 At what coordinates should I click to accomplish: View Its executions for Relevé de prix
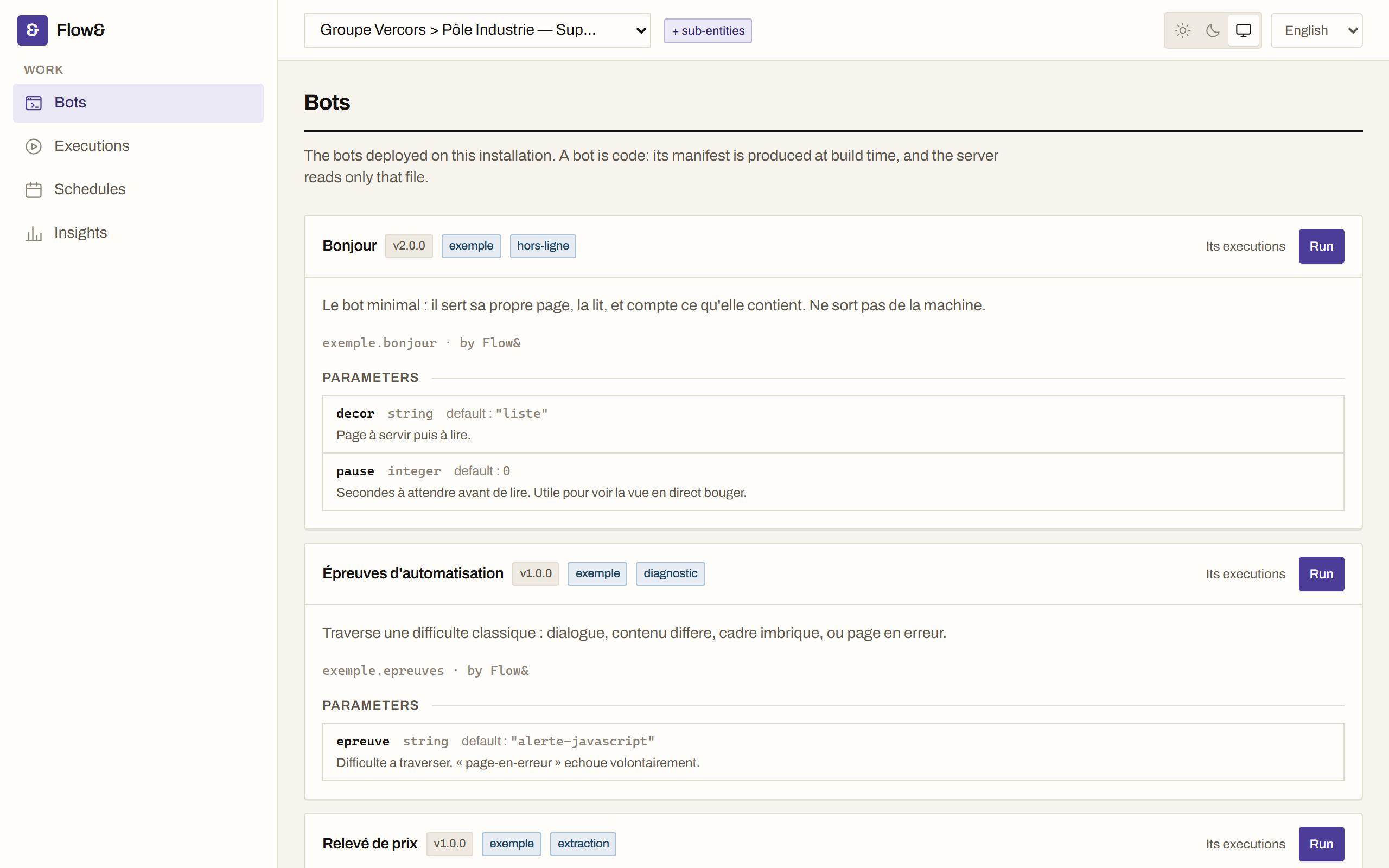(1245, 844)
